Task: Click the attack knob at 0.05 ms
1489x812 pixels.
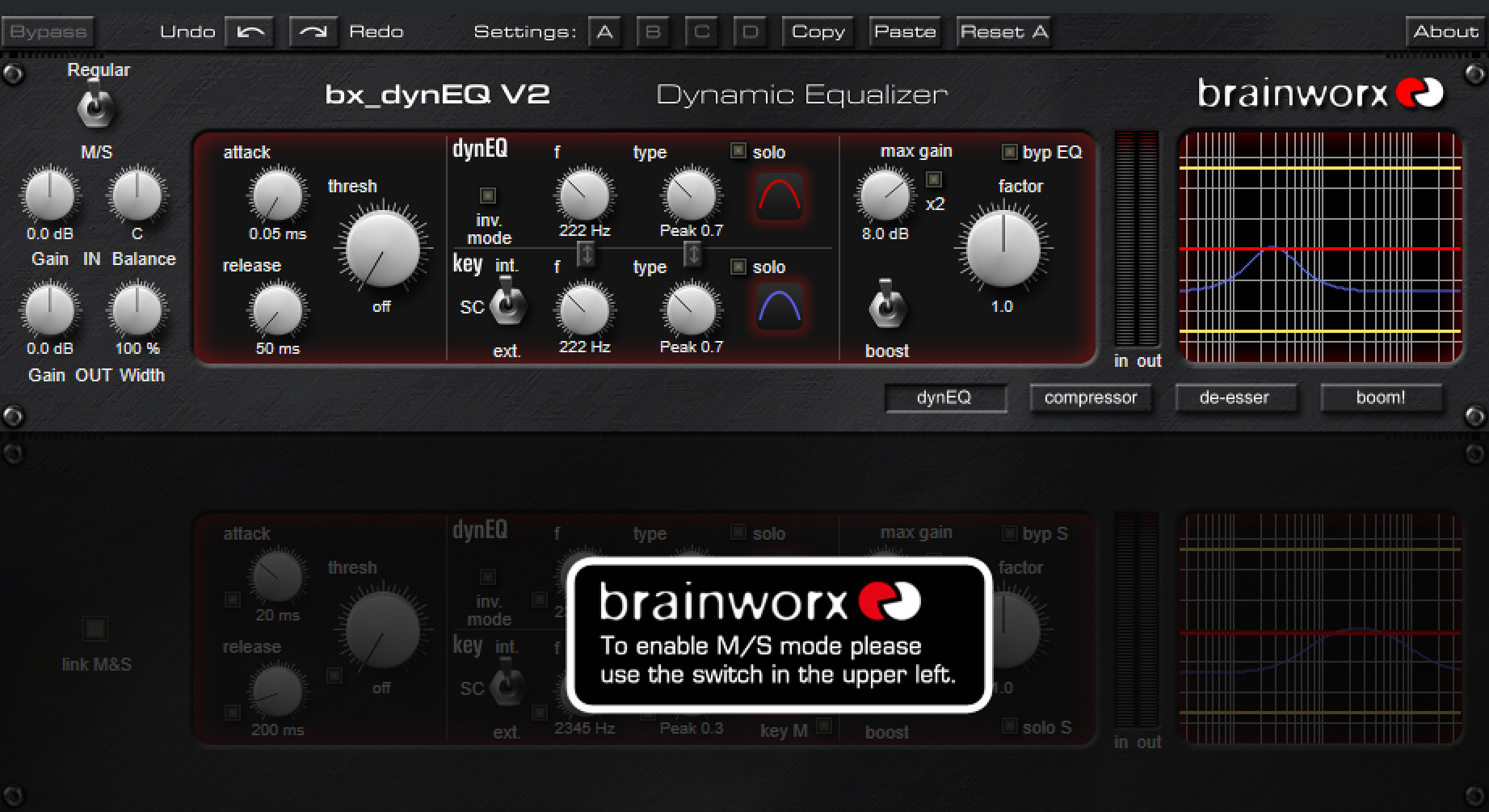Action: pos(277,196)
